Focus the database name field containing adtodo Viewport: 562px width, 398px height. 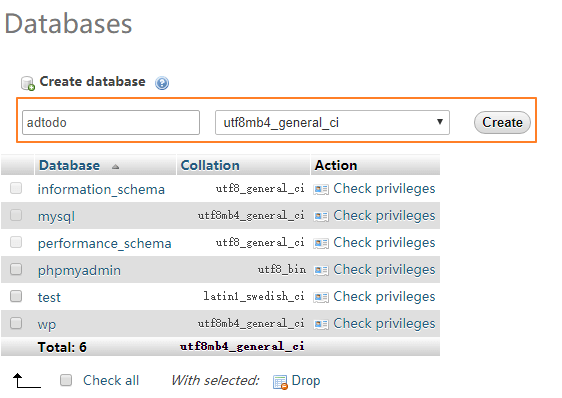click(111, 123)
